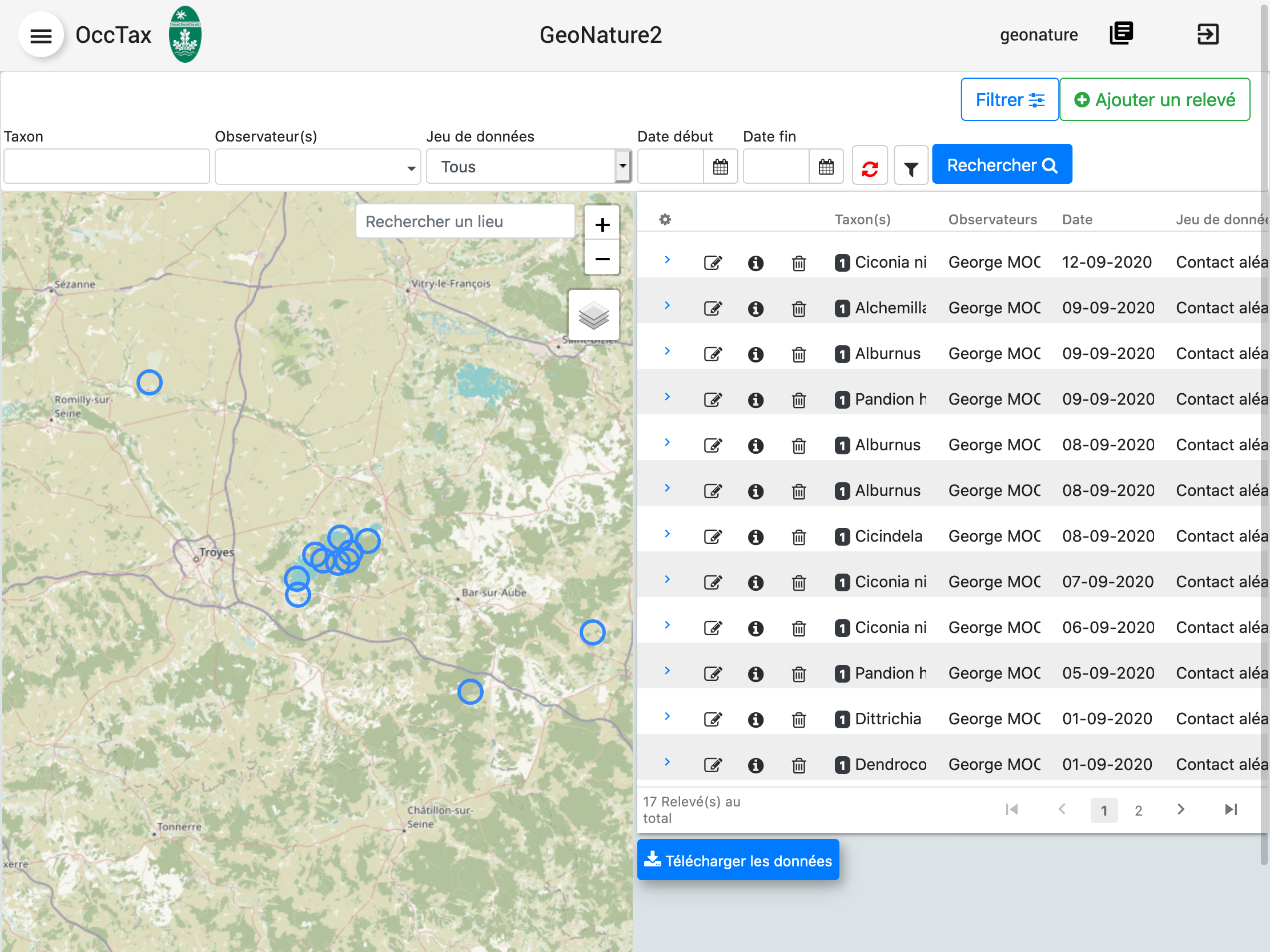Click the Rechercher un lieu field

tap(465, 221)
